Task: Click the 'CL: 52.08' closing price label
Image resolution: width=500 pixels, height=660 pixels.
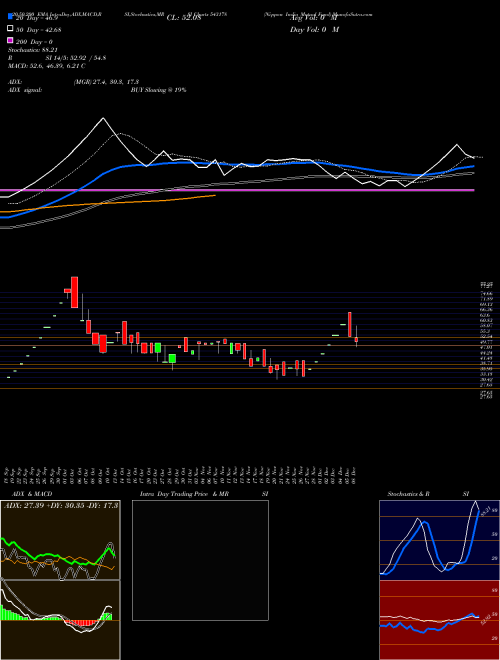Action: click(184, 18)
